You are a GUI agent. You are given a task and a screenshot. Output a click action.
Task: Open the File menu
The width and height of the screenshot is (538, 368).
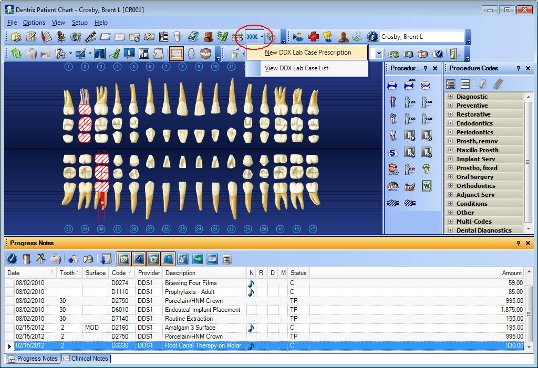click(12, 23)
